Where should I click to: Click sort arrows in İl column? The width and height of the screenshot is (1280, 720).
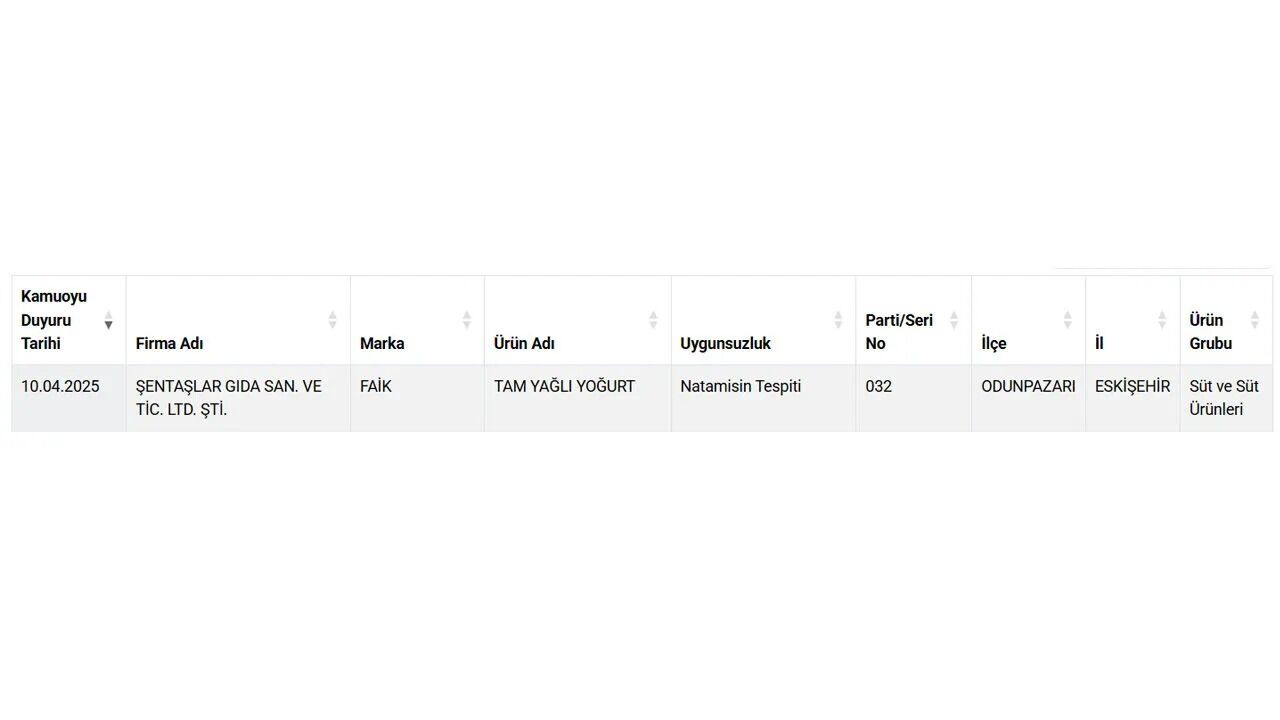click(x=1162, y=320)
